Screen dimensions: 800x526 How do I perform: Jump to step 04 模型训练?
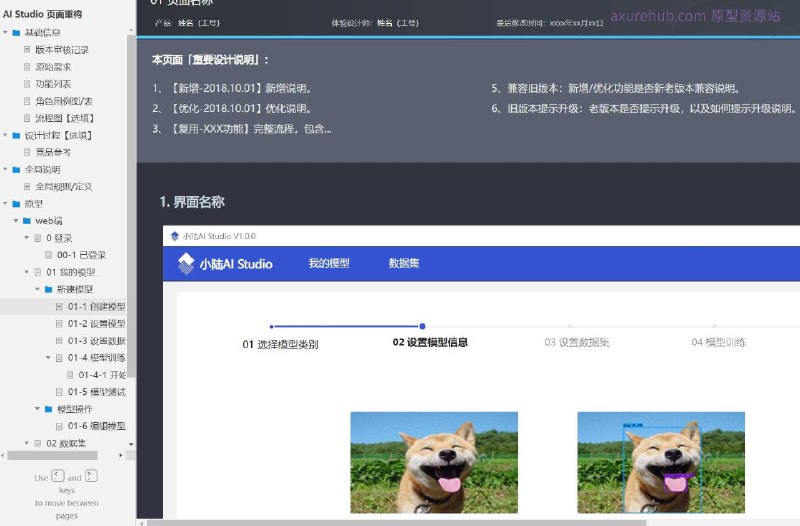click(x=718, y=342)
